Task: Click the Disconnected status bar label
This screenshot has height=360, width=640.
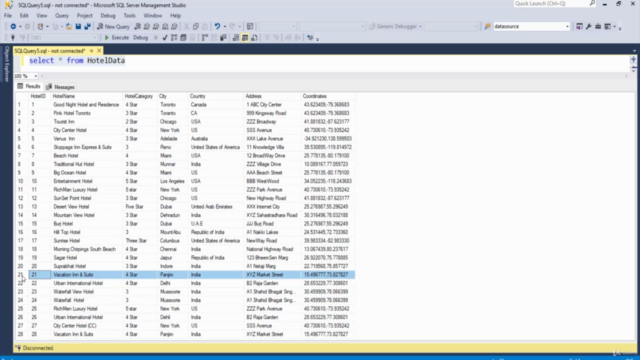Action: click(38, 348)
